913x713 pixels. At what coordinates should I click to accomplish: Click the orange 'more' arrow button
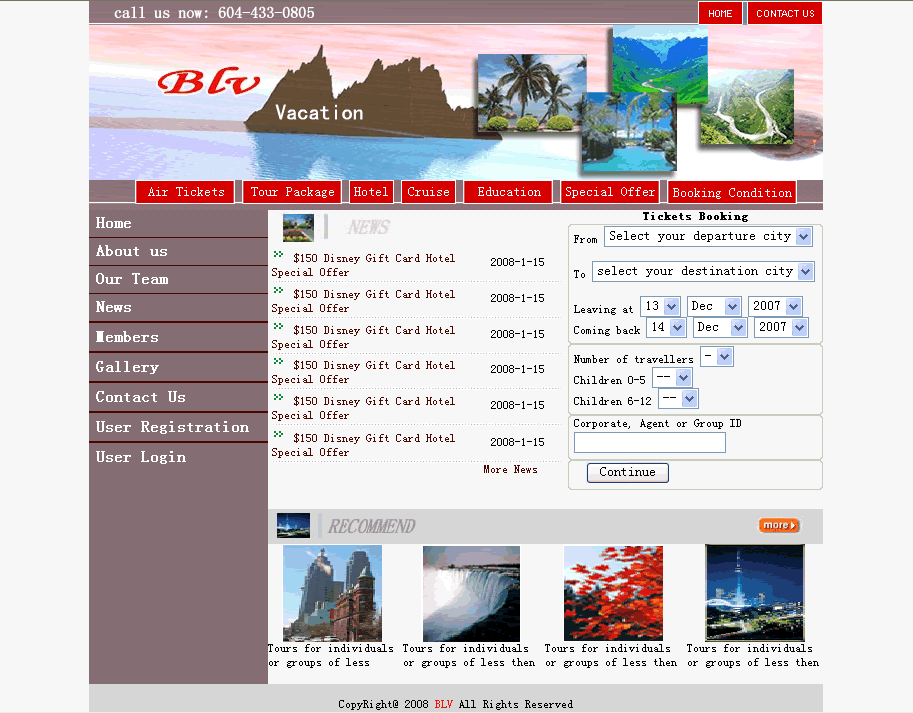pos(779,526)
